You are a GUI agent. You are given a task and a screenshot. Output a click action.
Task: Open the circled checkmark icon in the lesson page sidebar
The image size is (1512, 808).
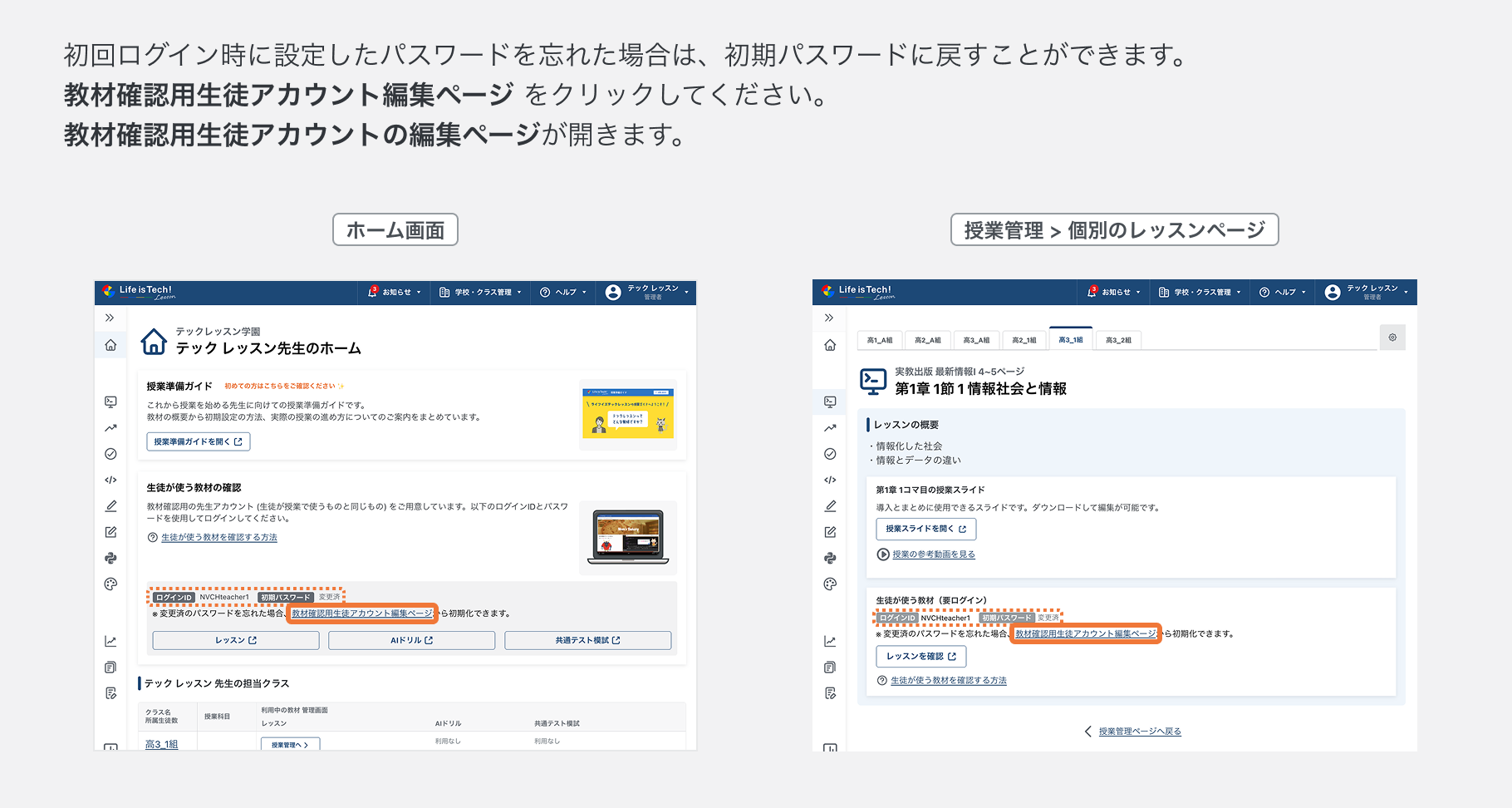[x=830, y=454]
